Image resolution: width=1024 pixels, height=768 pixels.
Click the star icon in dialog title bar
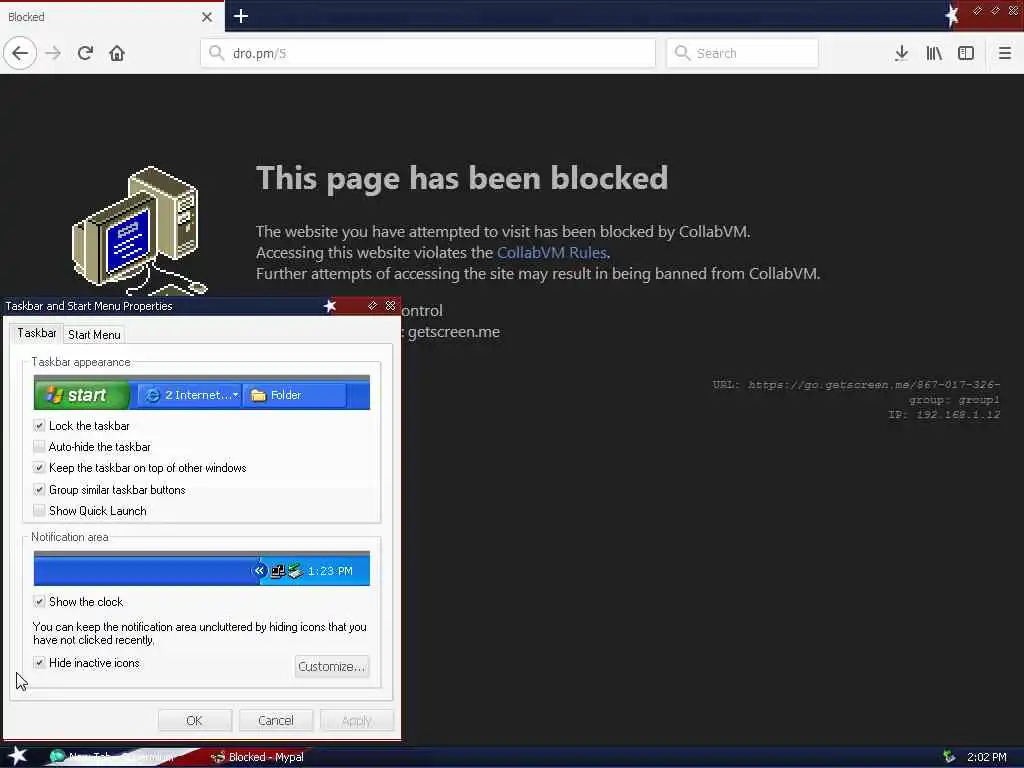tap(330, 306)
